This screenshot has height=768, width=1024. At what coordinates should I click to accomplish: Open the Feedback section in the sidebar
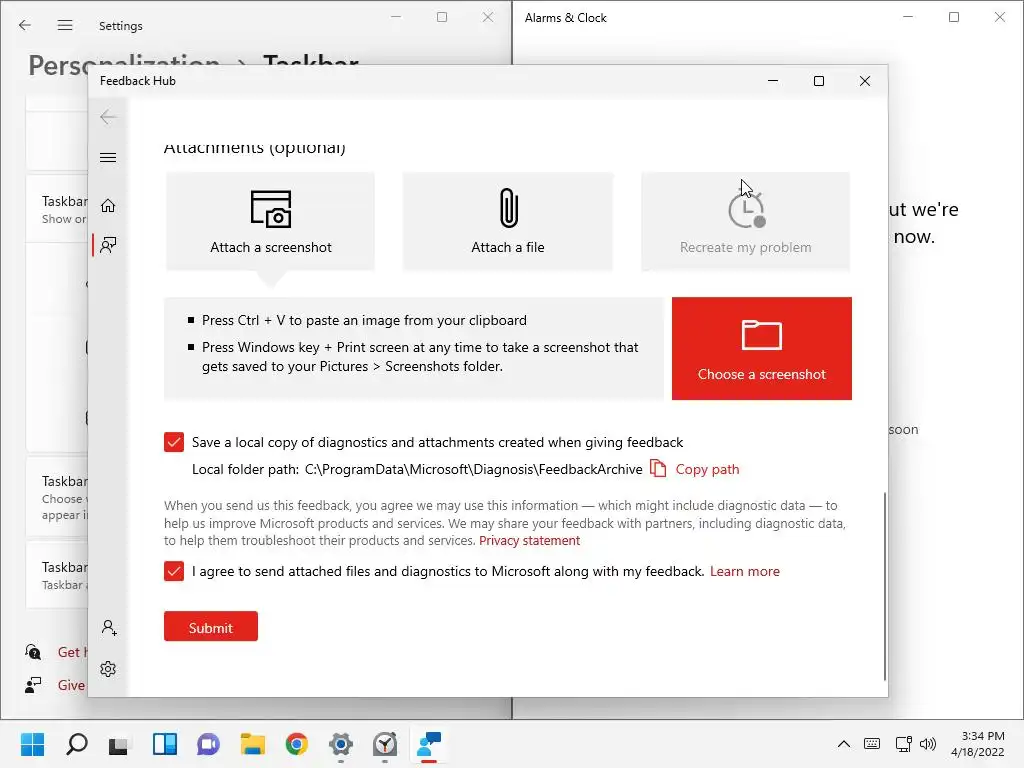pos(108,245)
